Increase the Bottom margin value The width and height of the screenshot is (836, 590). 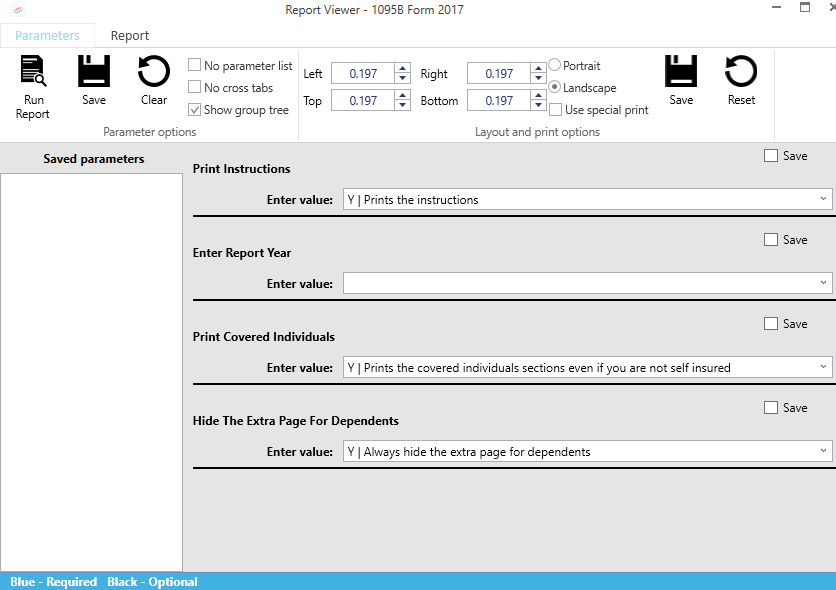538,95
